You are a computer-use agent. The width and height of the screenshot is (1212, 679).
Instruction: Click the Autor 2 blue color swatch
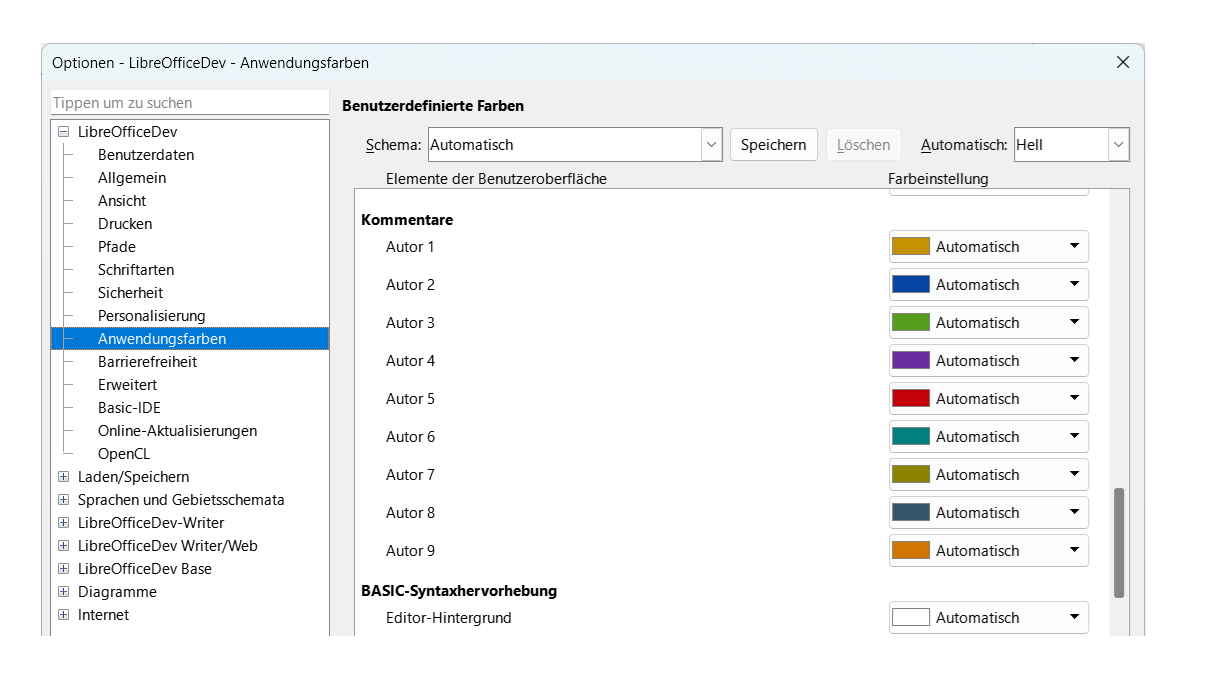pyautogui.click(x=911, y=285)
